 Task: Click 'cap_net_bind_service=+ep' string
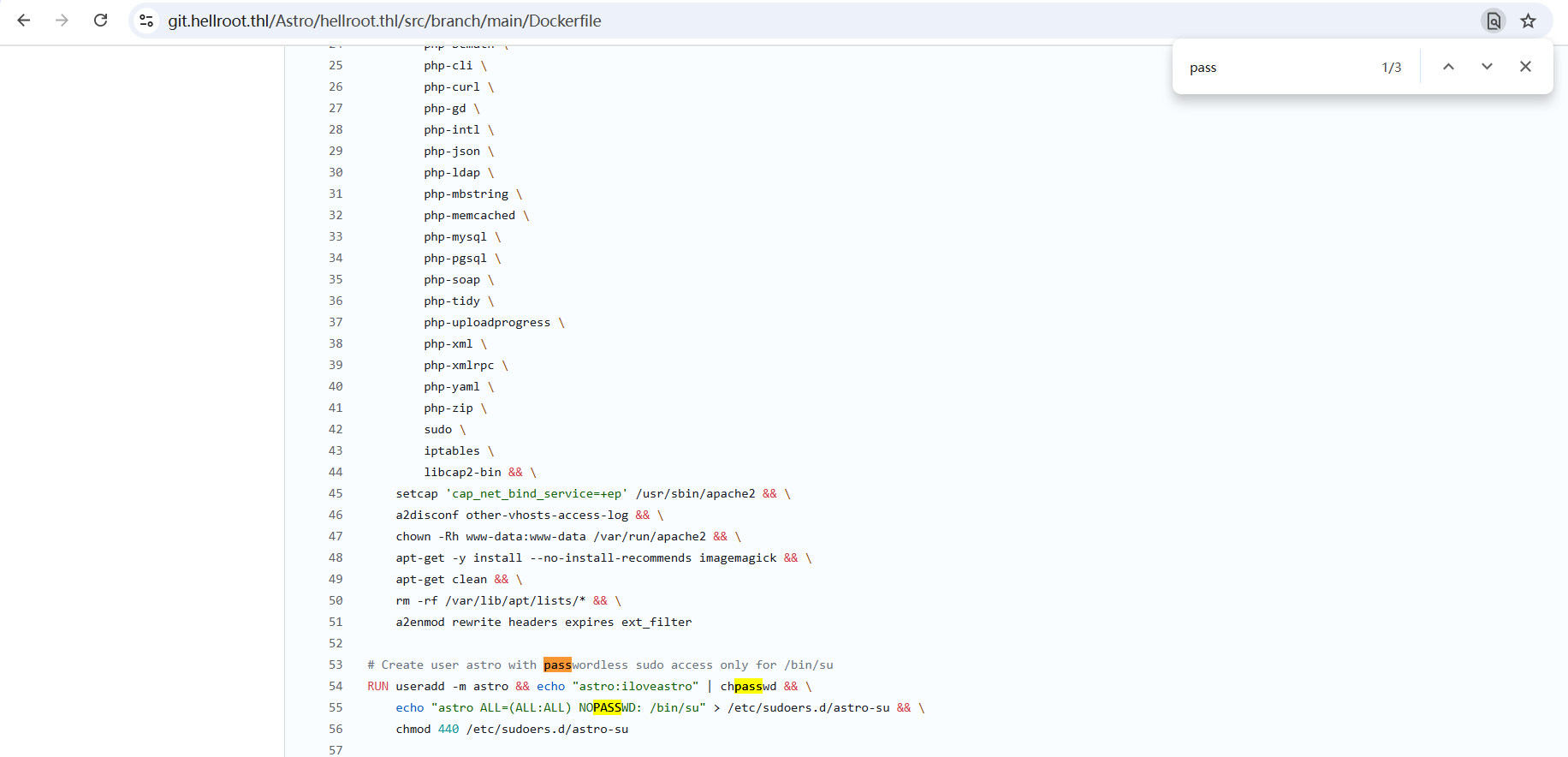(x=537, y=493)
